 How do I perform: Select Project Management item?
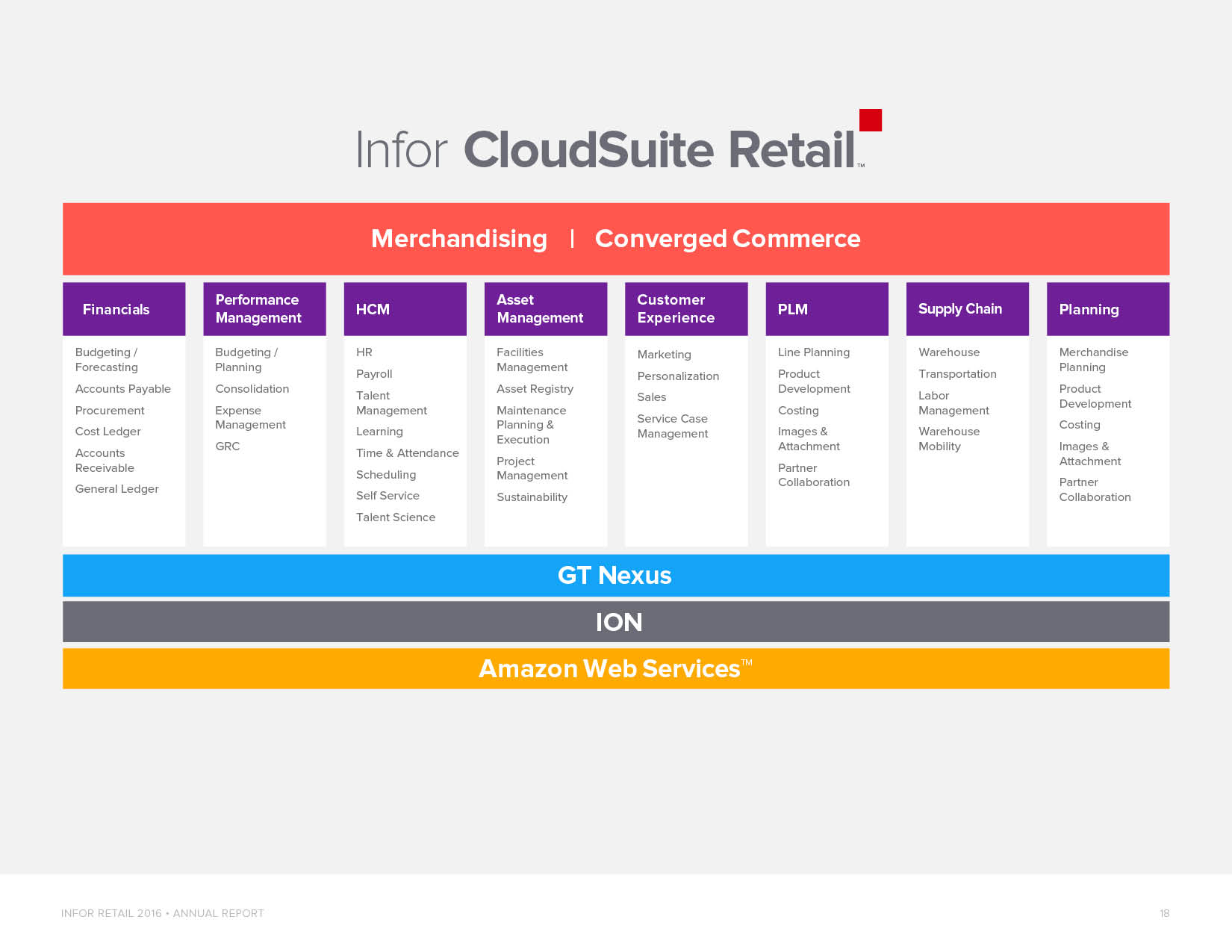coord(532,468)
